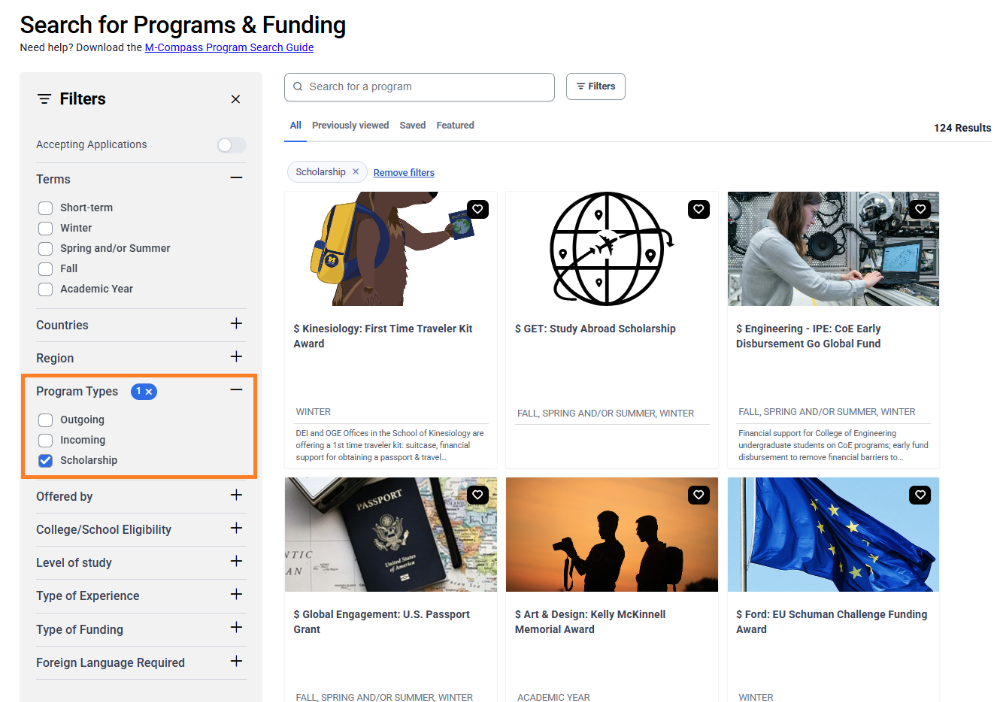1000x702 pixels.
Task: Open the M-Compass Program Search Guide link
Action: (229, 47)
